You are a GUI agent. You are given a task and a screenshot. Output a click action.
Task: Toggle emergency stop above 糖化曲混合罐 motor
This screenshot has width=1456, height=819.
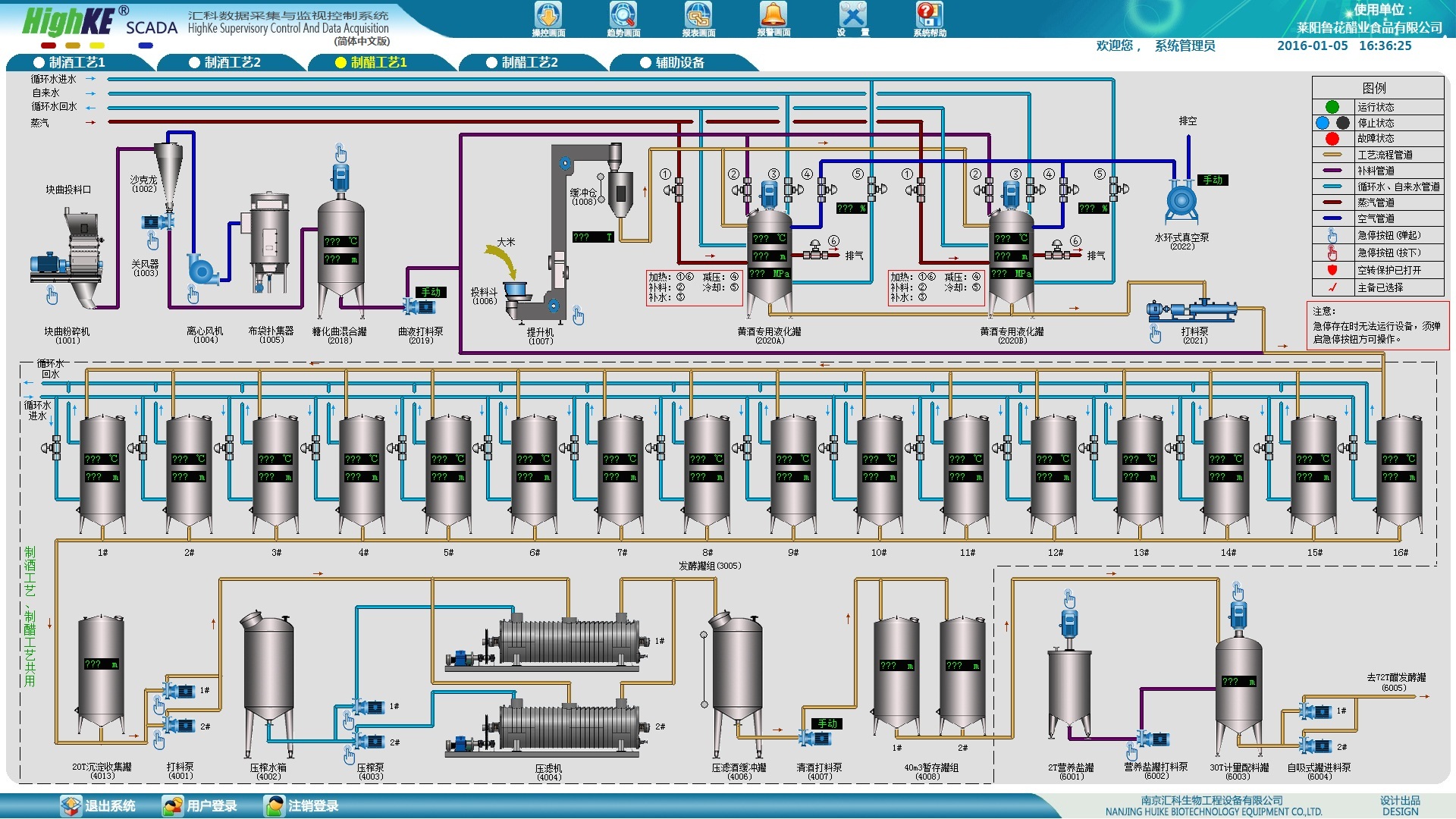point(340,153)
